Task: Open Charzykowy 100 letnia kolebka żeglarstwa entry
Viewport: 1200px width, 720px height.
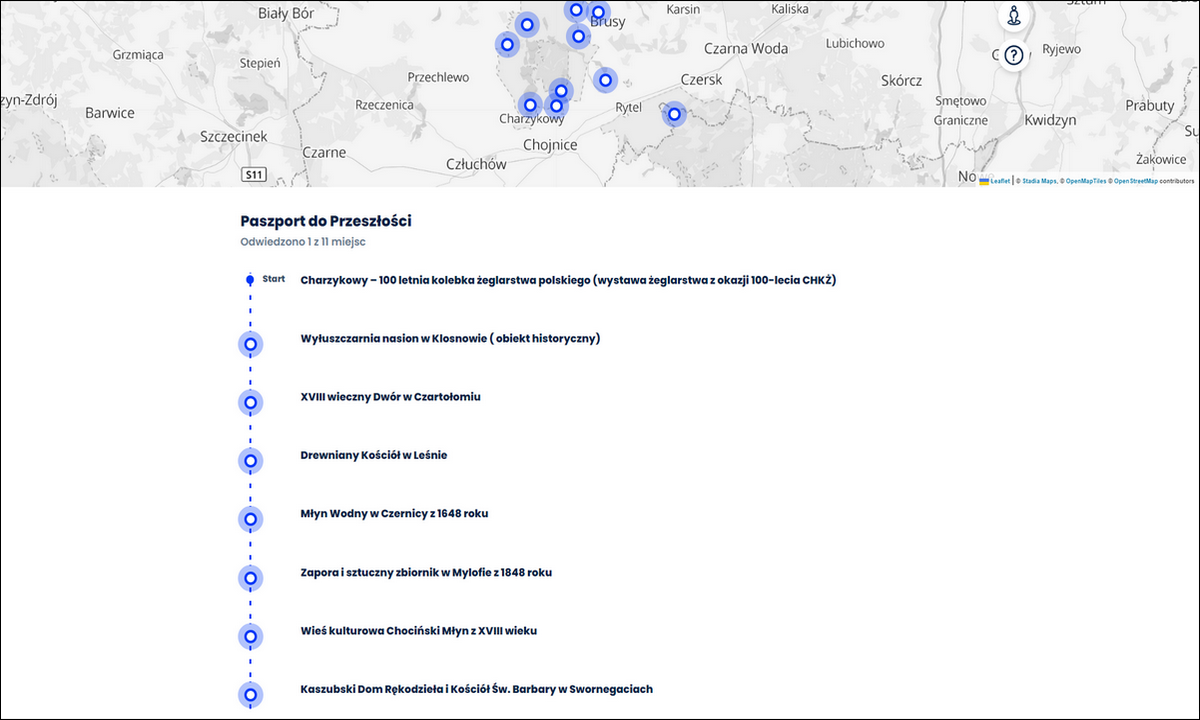Action: (567, 280)
